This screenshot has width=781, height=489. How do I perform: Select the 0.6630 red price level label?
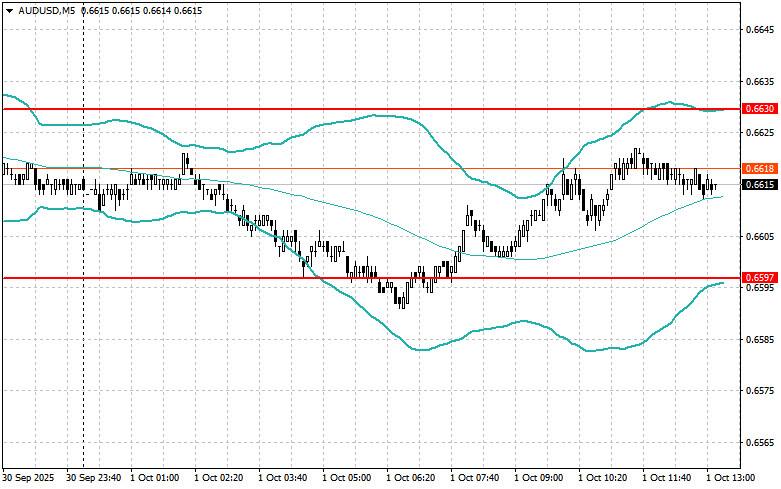pyautogui.click(x=760, y=109)
